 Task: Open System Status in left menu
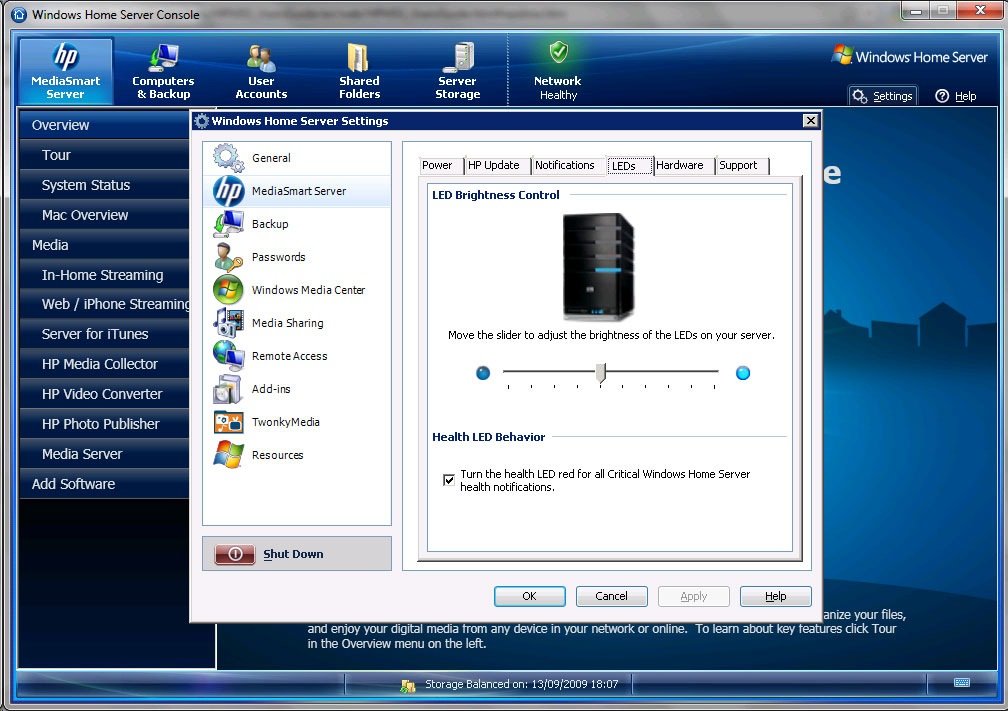point(104,185)
